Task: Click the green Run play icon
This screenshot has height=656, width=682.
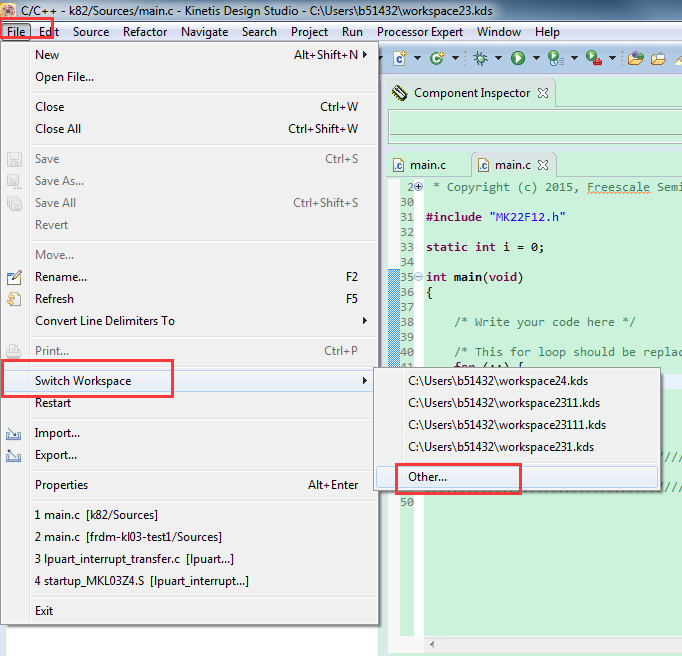Action: (518, 58)
